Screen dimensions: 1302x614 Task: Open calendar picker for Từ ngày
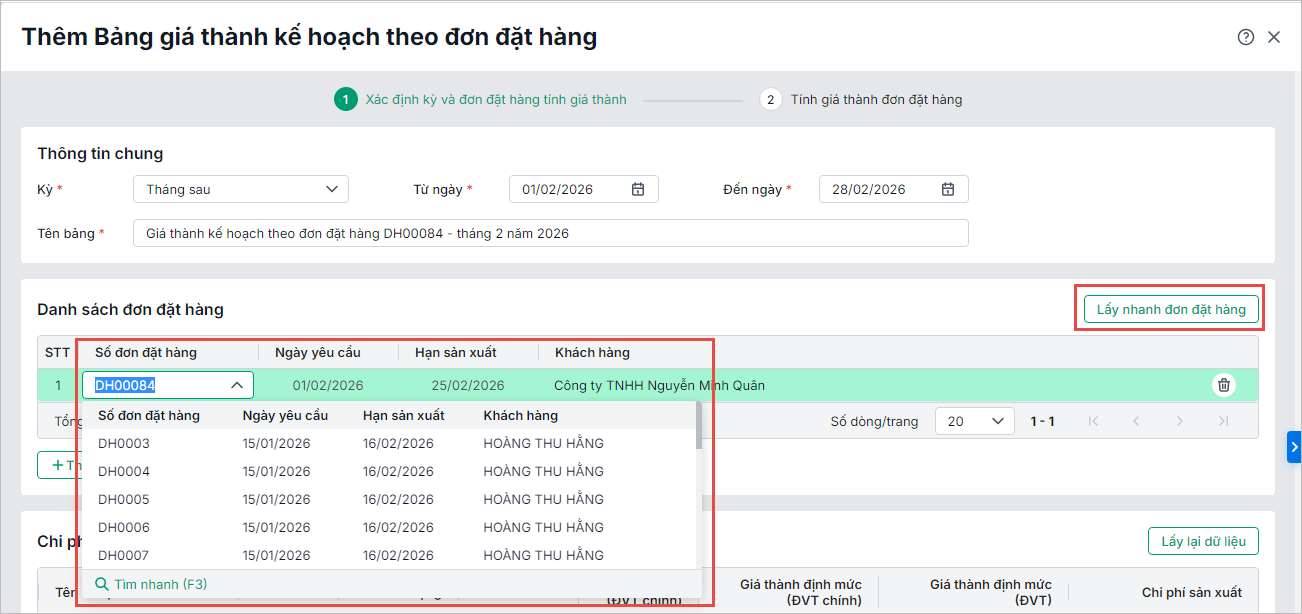pyautogui.click(x=638, y=189)
